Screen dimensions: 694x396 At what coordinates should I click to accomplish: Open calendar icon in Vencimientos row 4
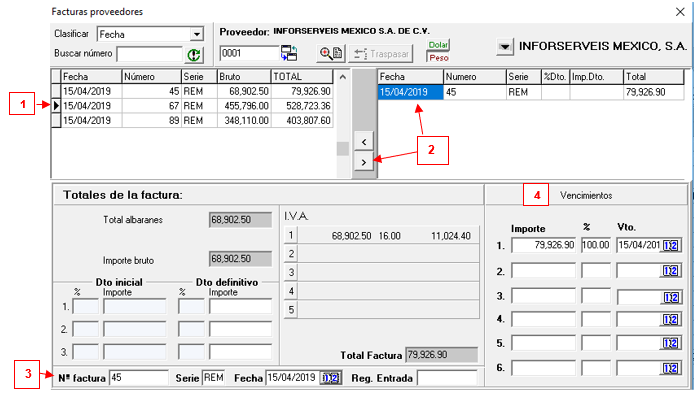point(670,319)
